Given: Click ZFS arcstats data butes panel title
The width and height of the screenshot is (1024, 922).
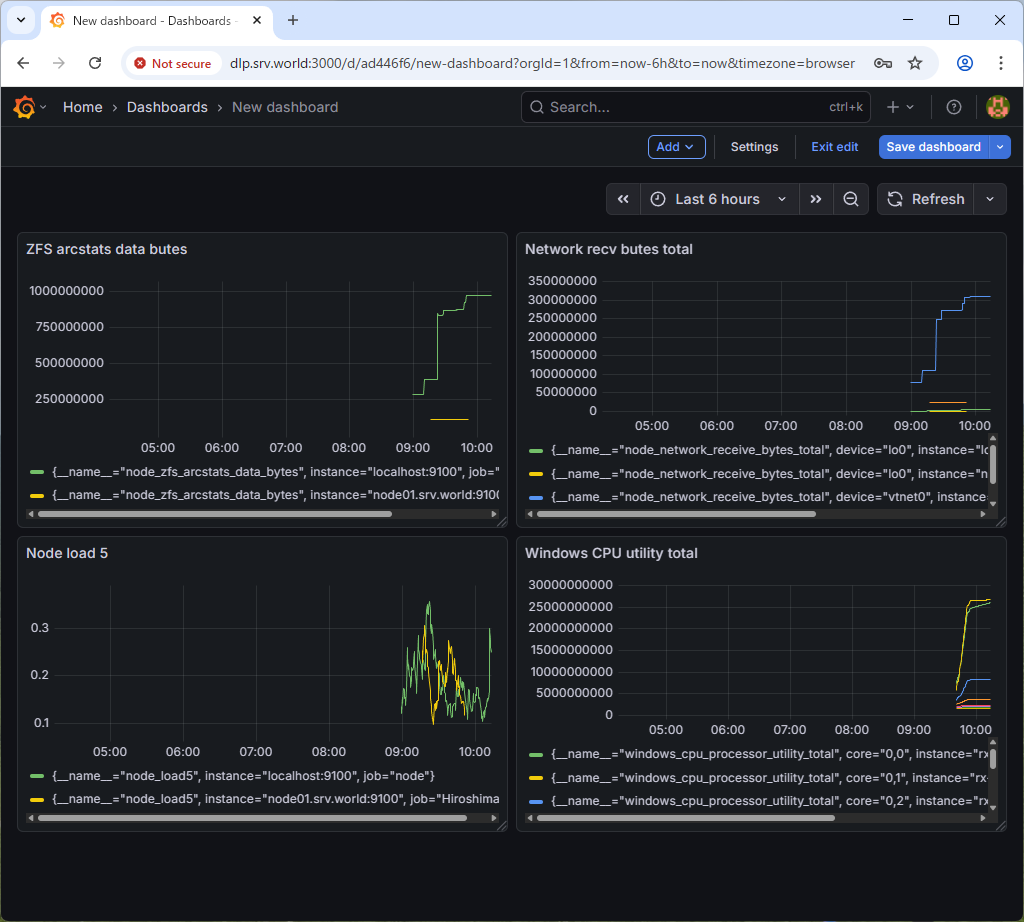Looking at the screenshot, I should pos(106,249).
